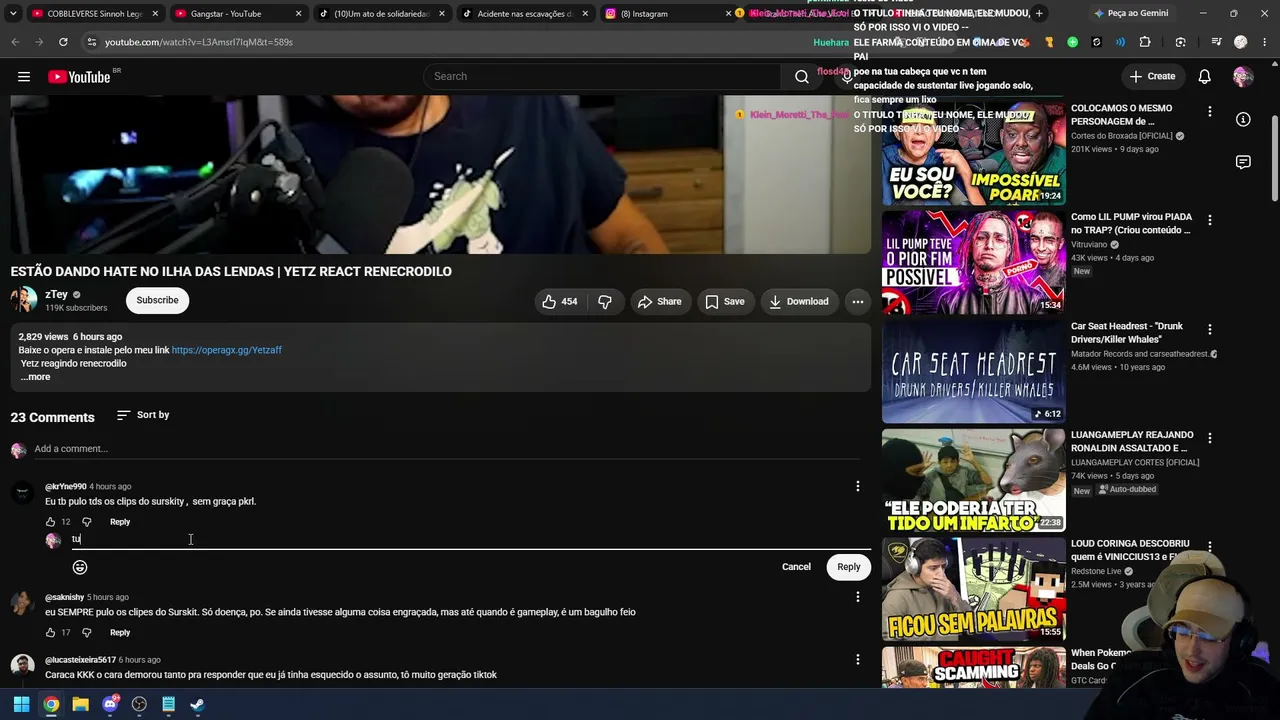Reply to @saknishy's comment

[x=120, y=633]
